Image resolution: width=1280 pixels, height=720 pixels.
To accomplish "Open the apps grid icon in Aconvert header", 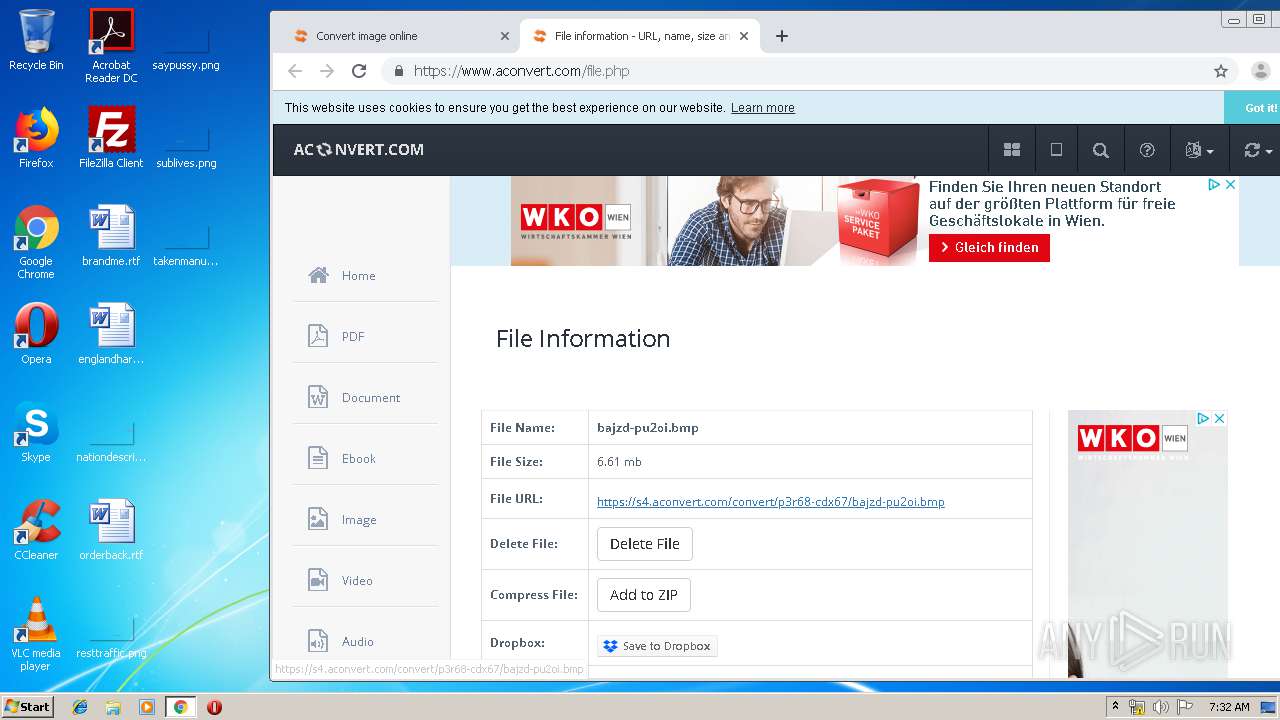I will coord(1011,150).
